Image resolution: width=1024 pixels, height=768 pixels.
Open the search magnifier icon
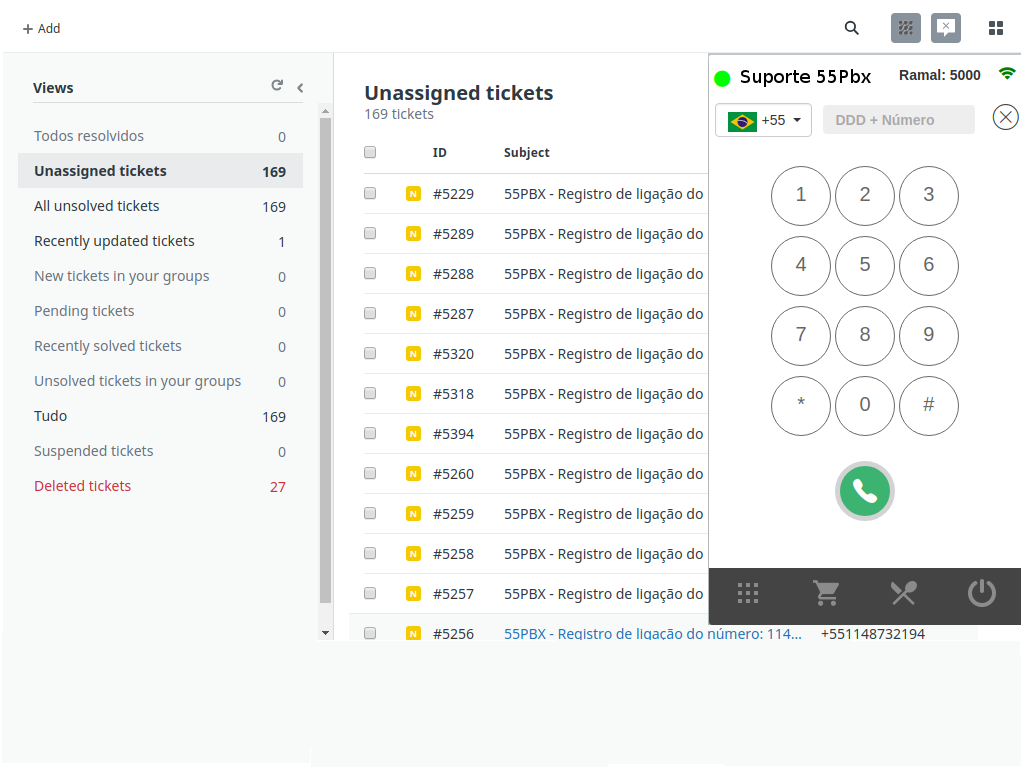click(x=852, y=28)
